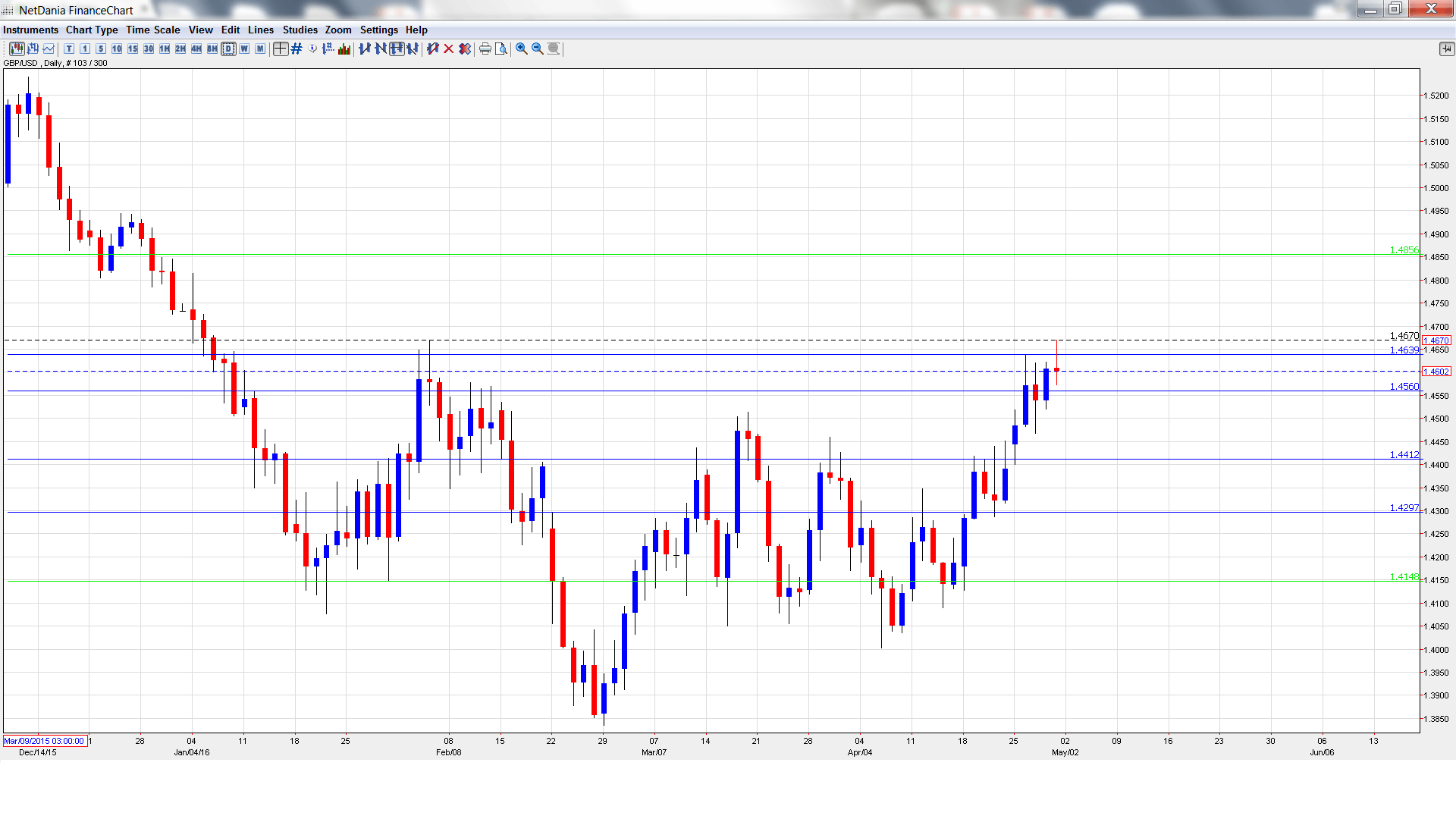Select the trend line drawing tool
Image resolution: width=1456 pixels, height=819 pixels.
coord(365,49)
